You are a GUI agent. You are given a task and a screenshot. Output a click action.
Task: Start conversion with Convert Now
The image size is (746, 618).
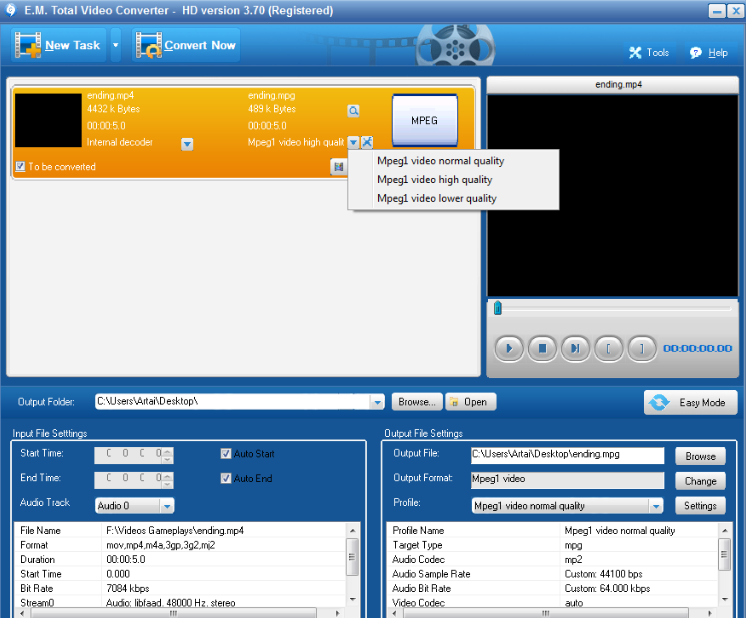tap(186, 45)
